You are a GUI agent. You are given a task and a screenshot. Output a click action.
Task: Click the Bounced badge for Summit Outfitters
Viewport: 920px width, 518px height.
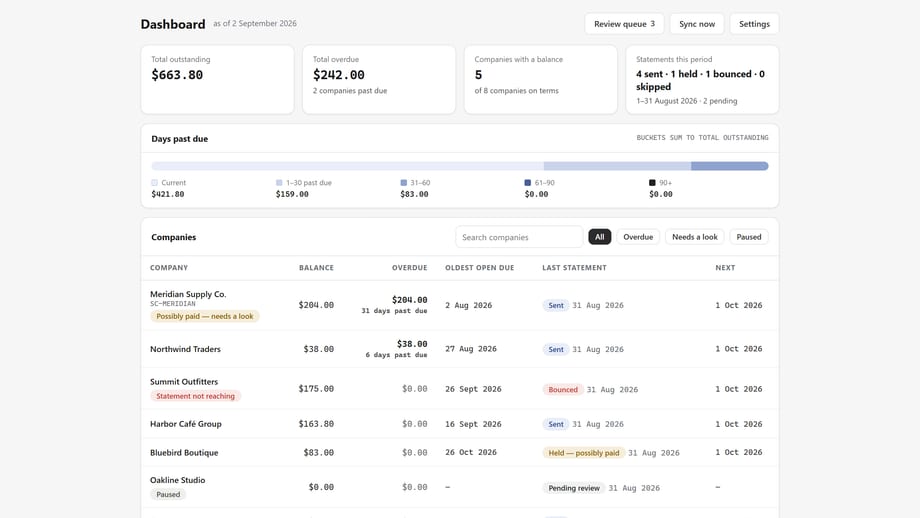[563, 390]
